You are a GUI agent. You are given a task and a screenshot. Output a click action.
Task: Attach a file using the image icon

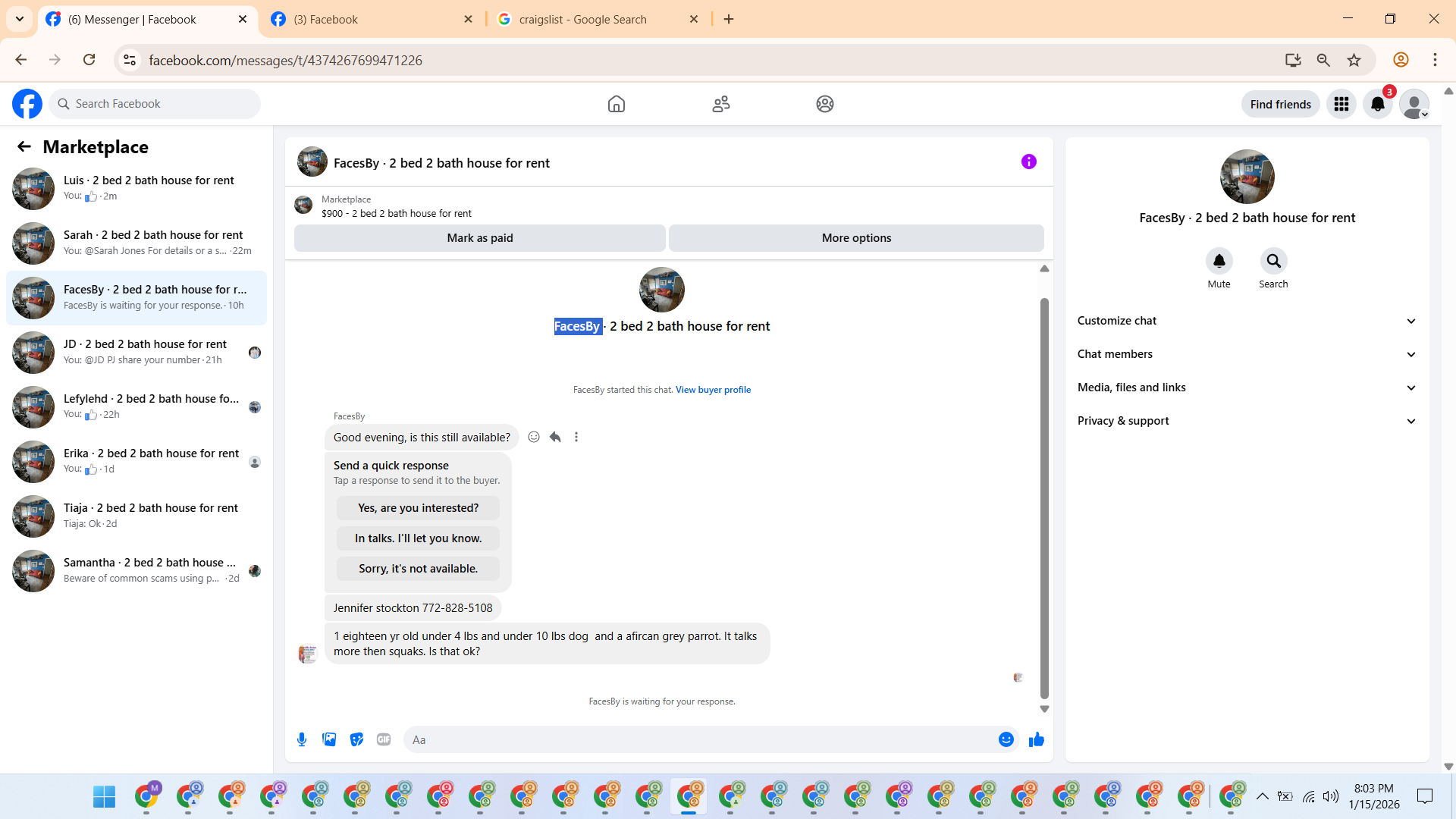click(x=329, y=739)
